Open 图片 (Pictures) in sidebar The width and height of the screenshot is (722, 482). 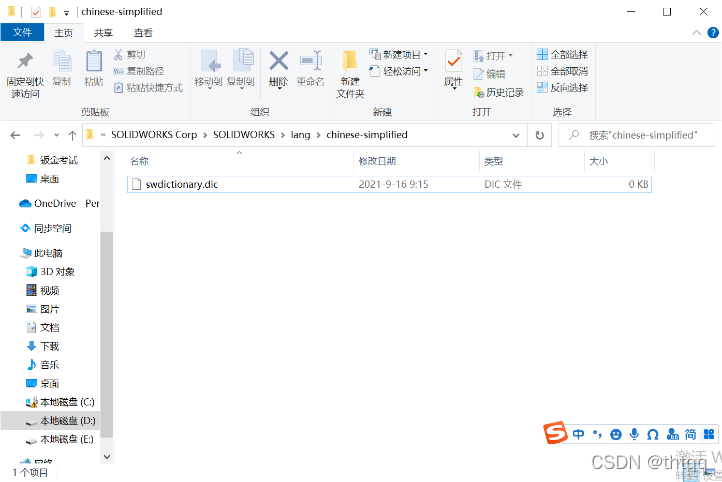(x=43, y=309)
